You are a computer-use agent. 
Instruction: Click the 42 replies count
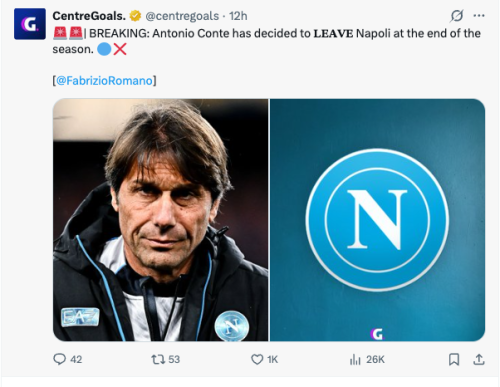[x=76, y=359]
